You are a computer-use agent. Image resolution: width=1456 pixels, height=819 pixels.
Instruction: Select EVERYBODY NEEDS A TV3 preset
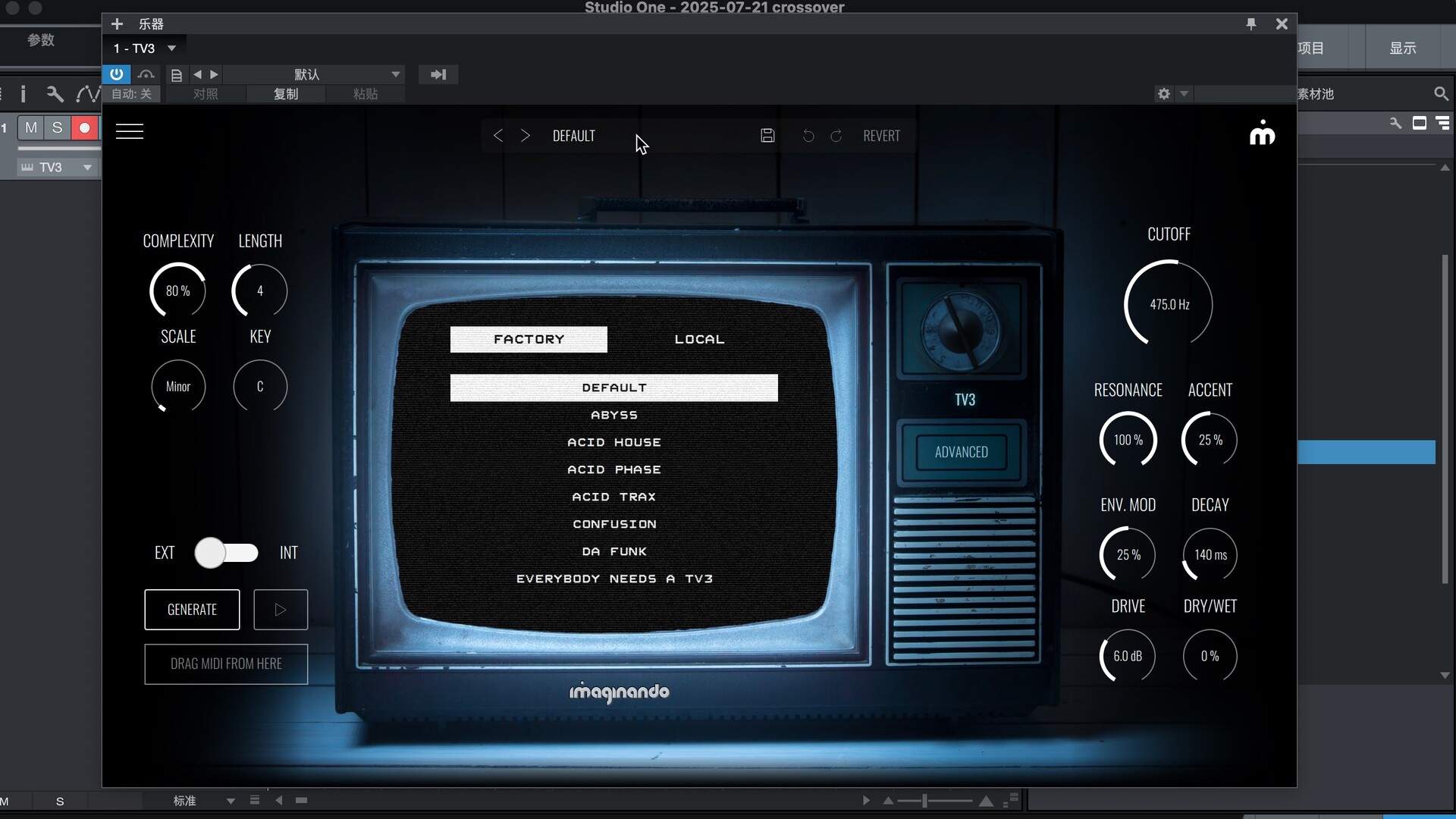[614, 579]
